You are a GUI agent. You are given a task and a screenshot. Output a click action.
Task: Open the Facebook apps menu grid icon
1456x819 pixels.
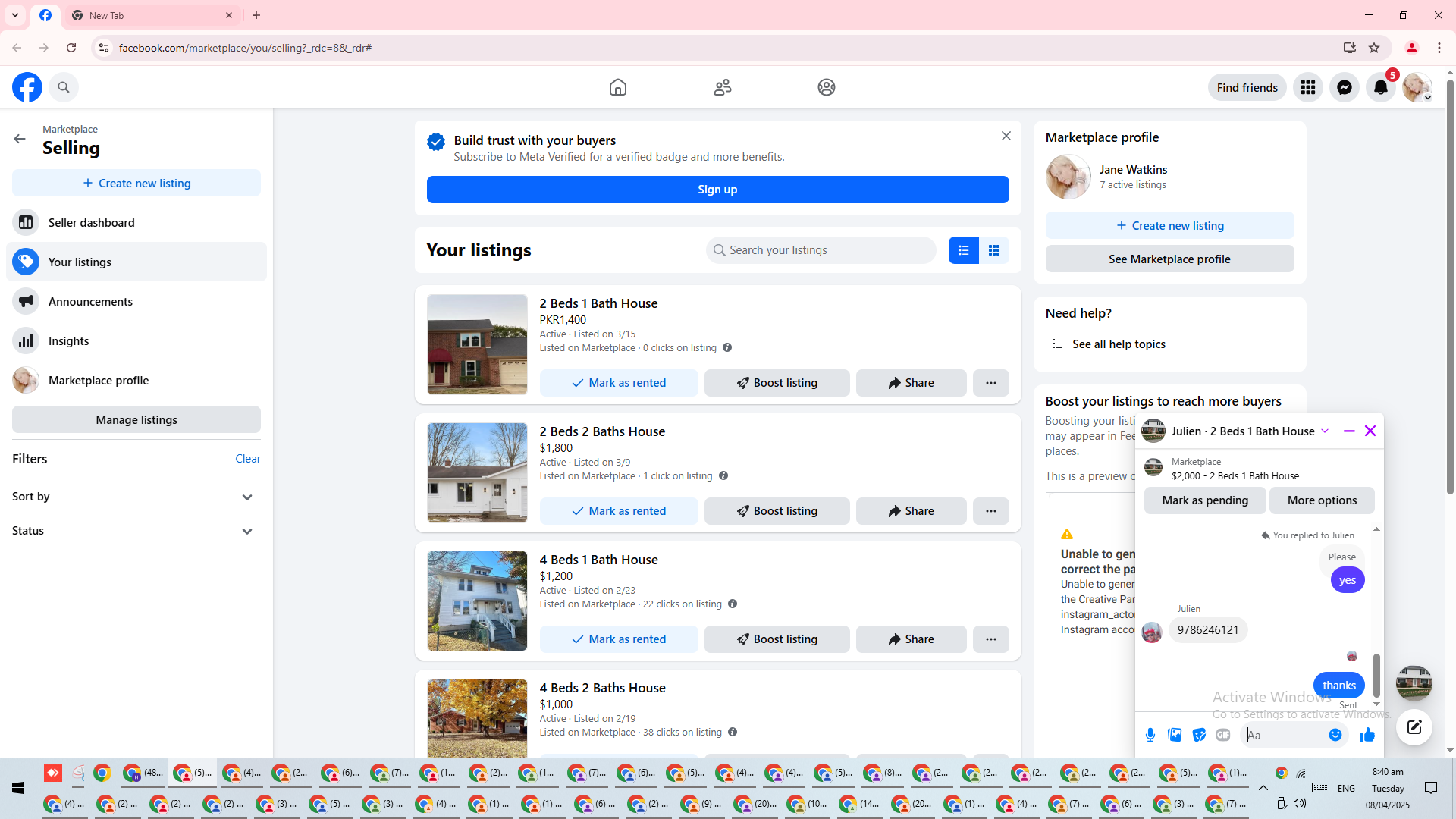click(1307, 87)
